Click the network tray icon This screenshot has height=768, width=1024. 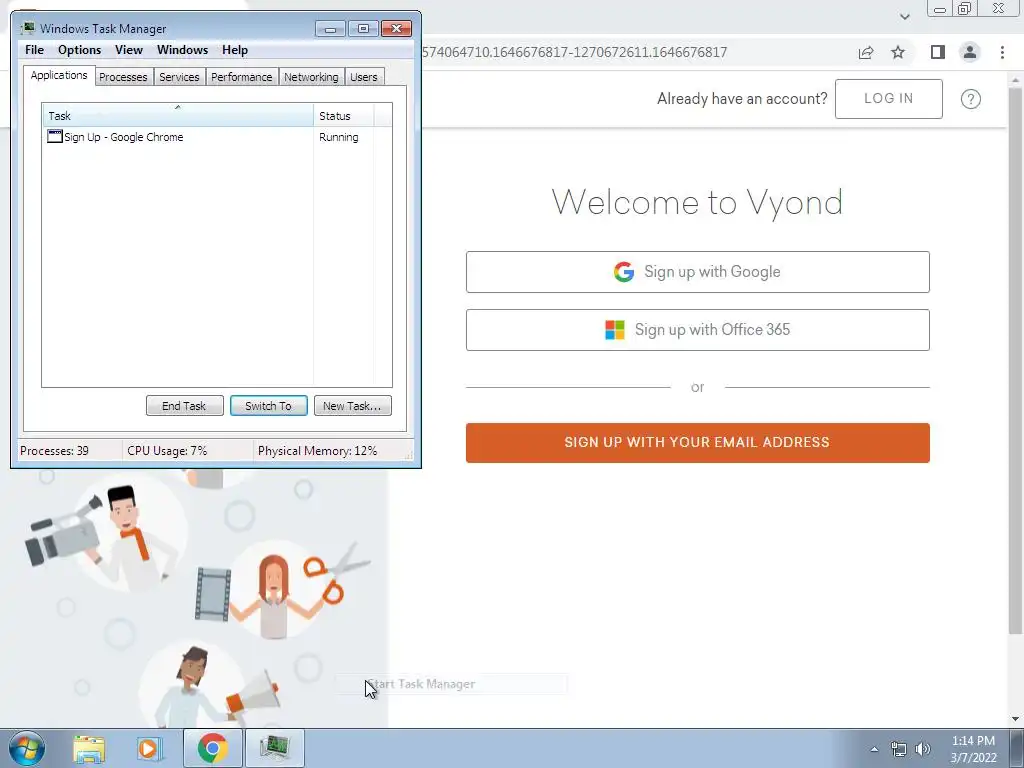(x=899, y=749)
